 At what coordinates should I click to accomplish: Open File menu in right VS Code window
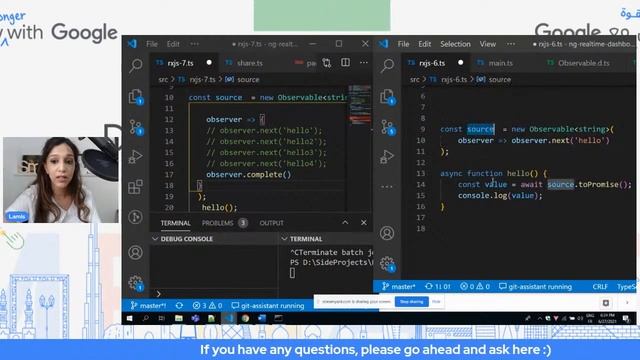[x=403, y=44]
